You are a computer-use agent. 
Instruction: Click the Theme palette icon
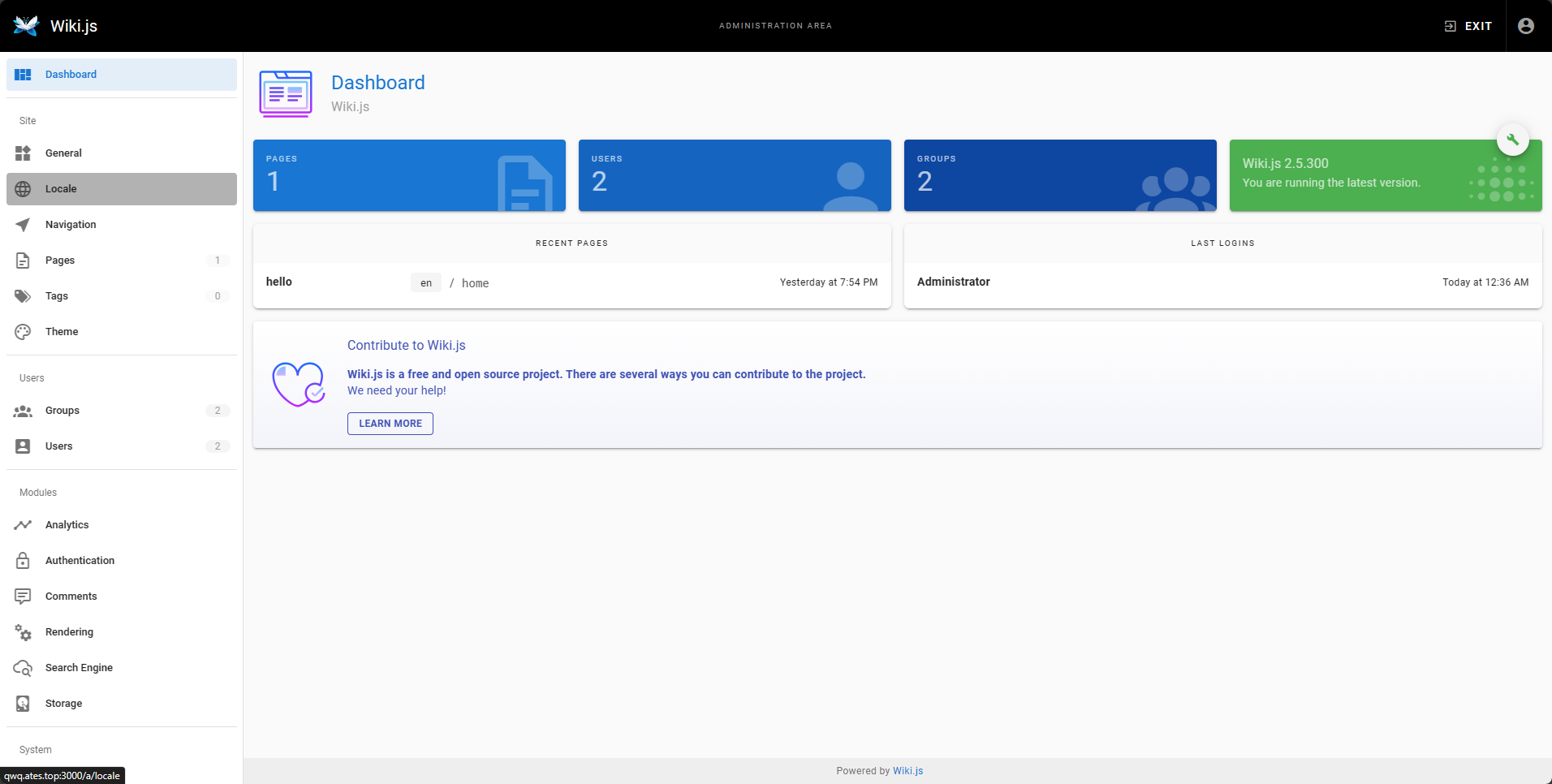click(x=23, y=332)
